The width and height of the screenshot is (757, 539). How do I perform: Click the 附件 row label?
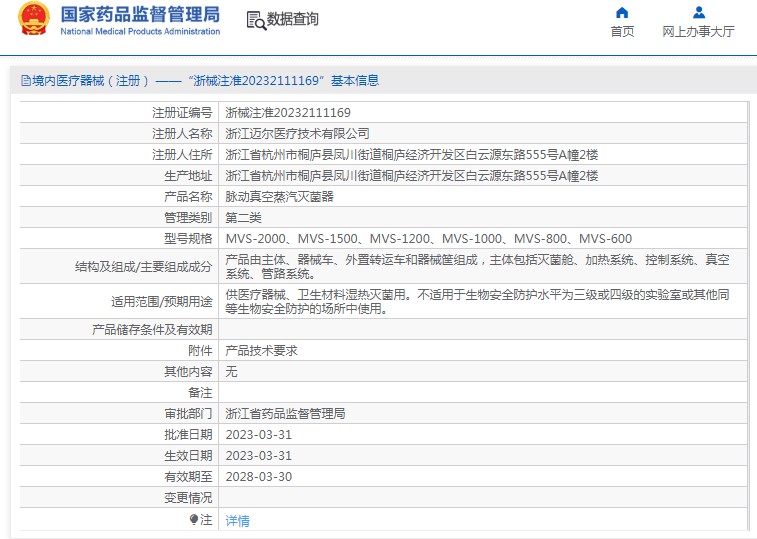point(200,351)
